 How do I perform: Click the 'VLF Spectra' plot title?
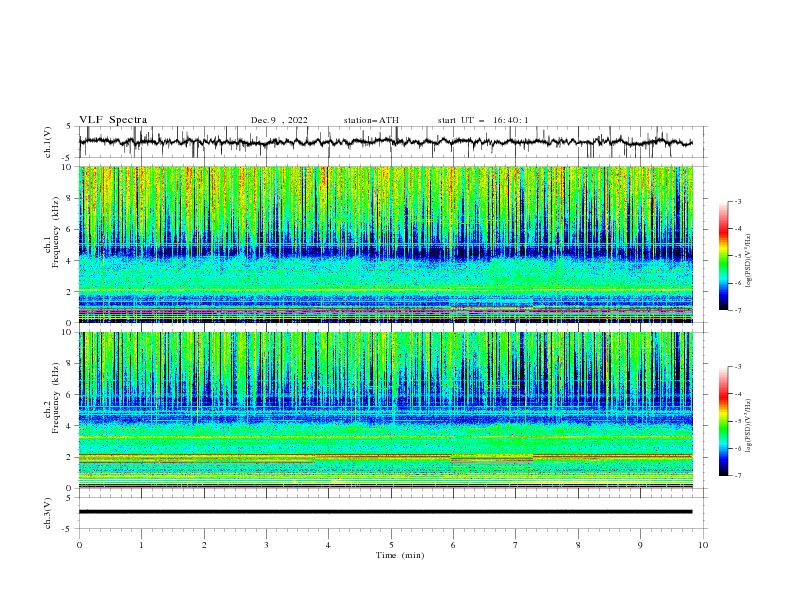pos(113,120)
